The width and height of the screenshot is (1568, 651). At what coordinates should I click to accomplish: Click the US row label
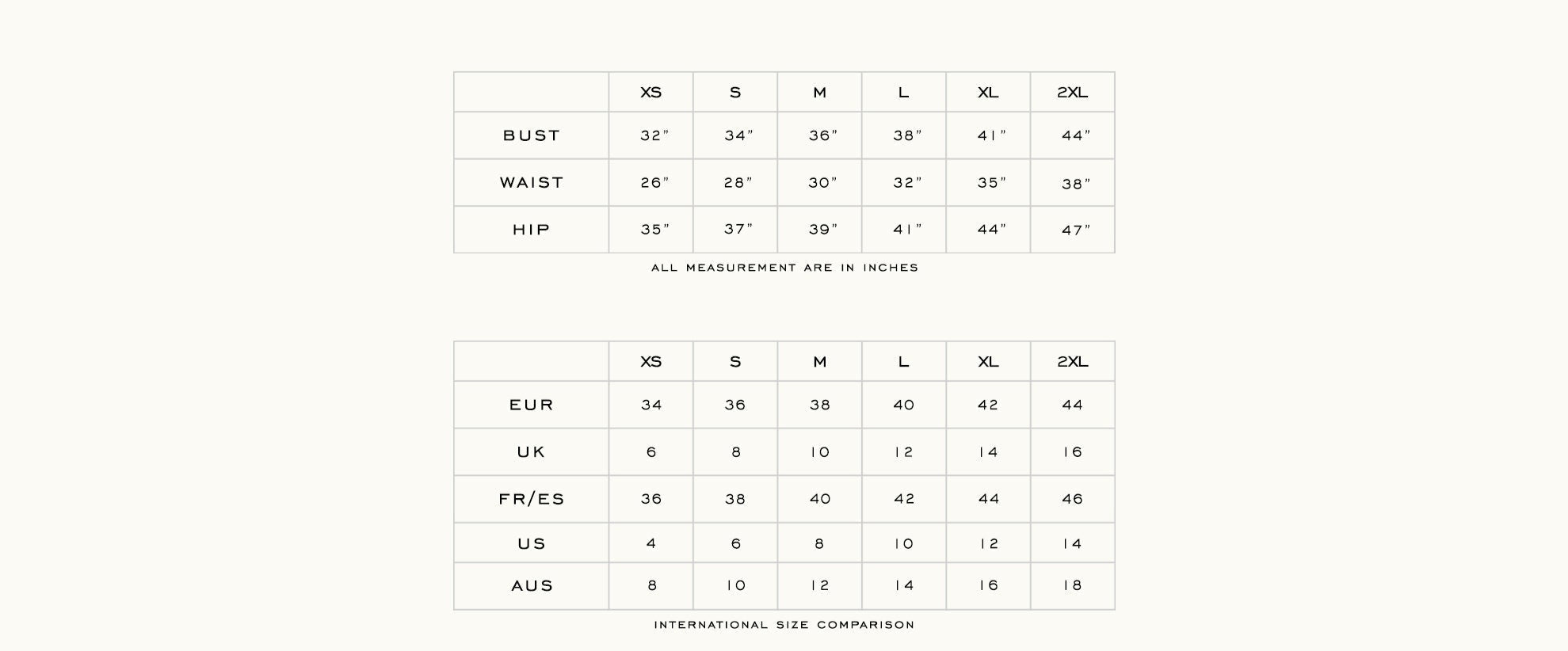click(531, 544)
